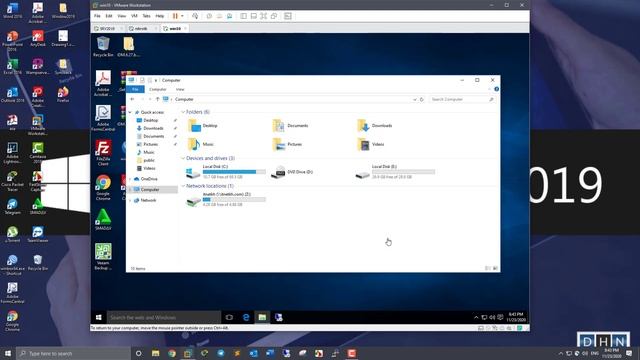Select the Google Chrome icon in the VM desktop

coord(103,187)
